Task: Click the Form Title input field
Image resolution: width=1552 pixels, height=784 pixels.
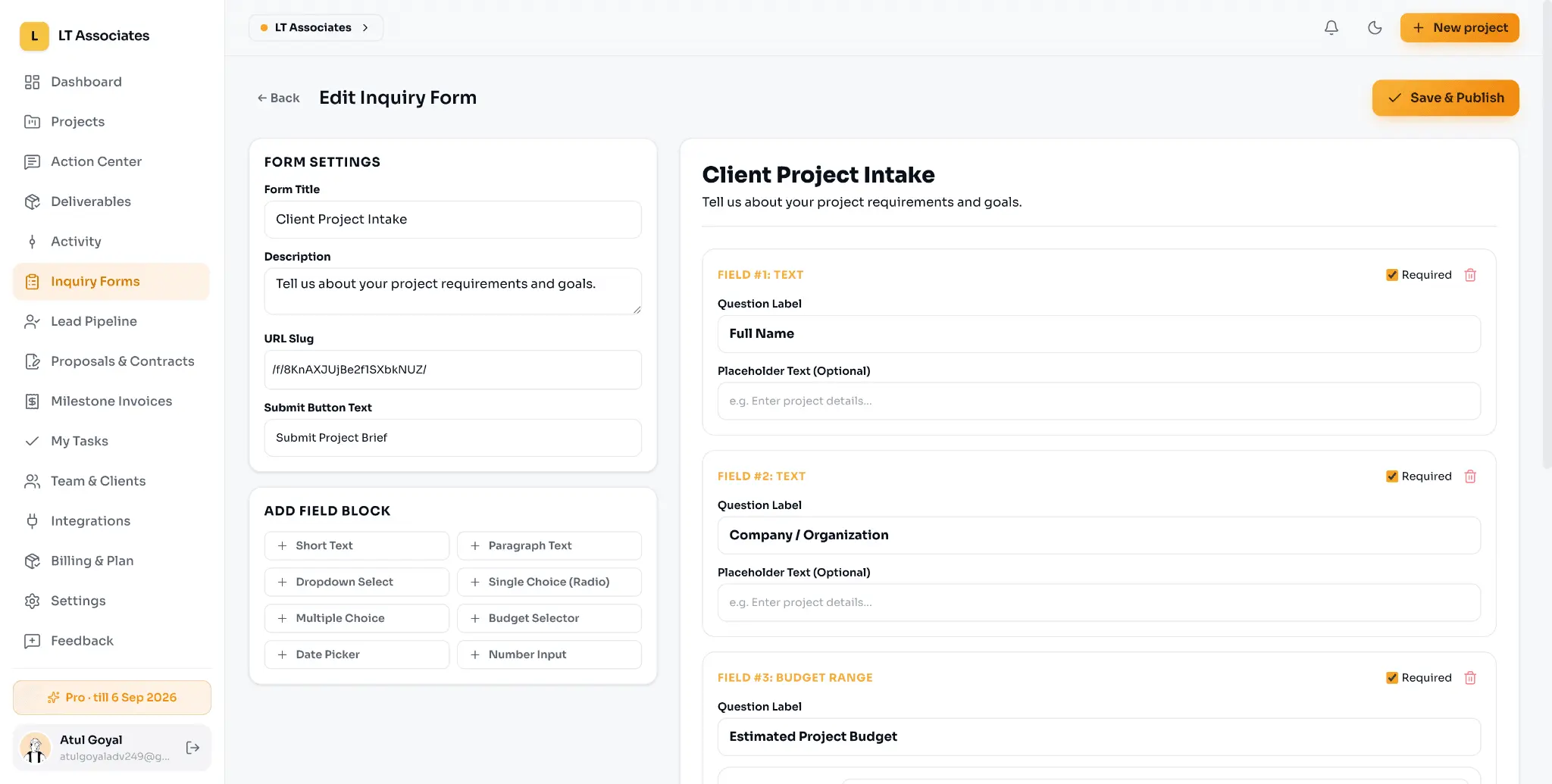Action: (x=452, y=220)
